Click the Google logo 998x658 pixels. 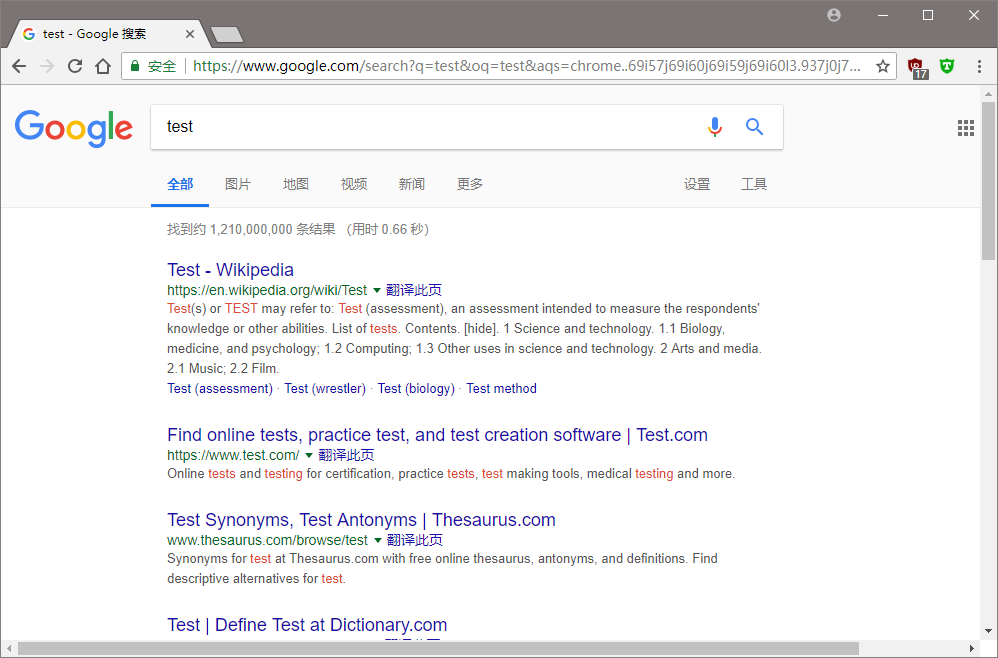74,128
